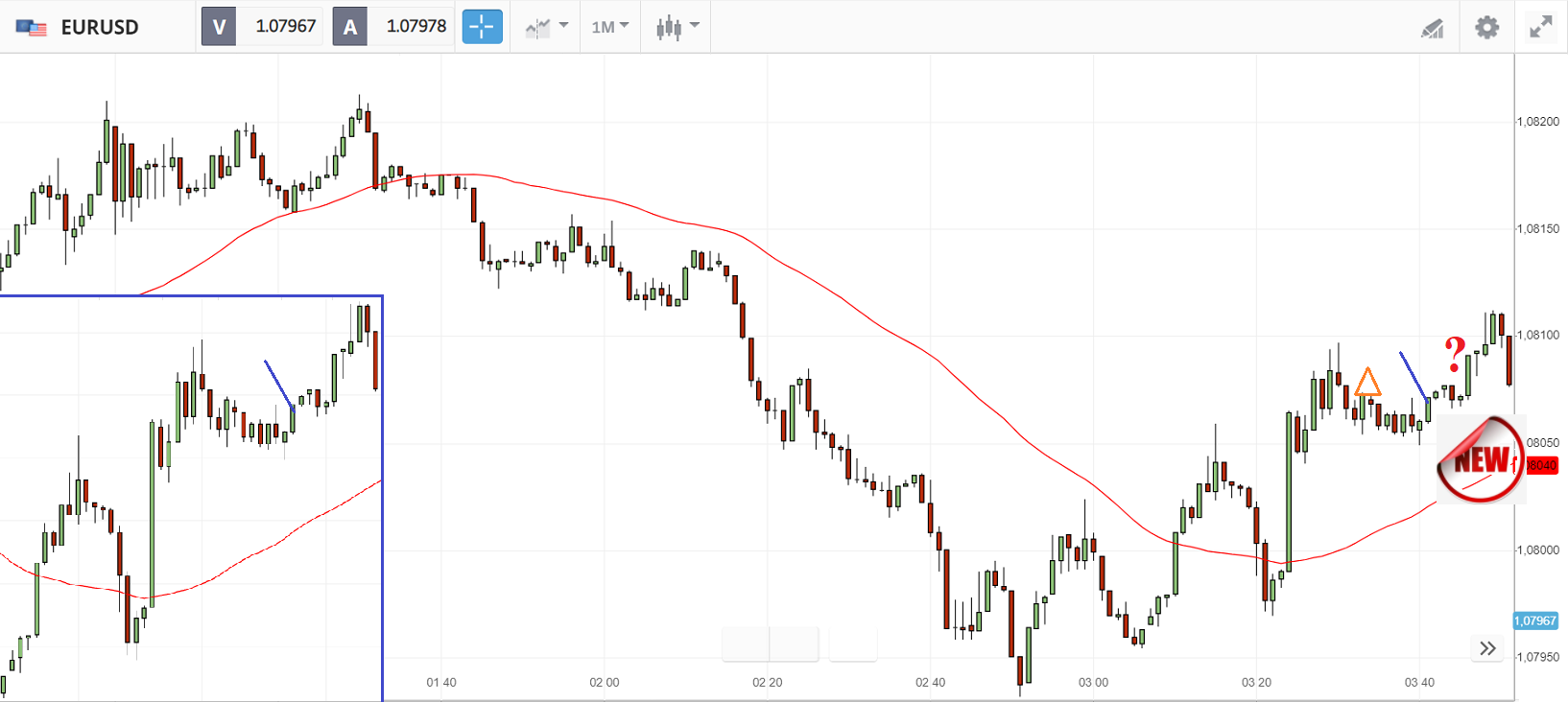
Task: Select the red question mark annotation
Action: 1455,354
